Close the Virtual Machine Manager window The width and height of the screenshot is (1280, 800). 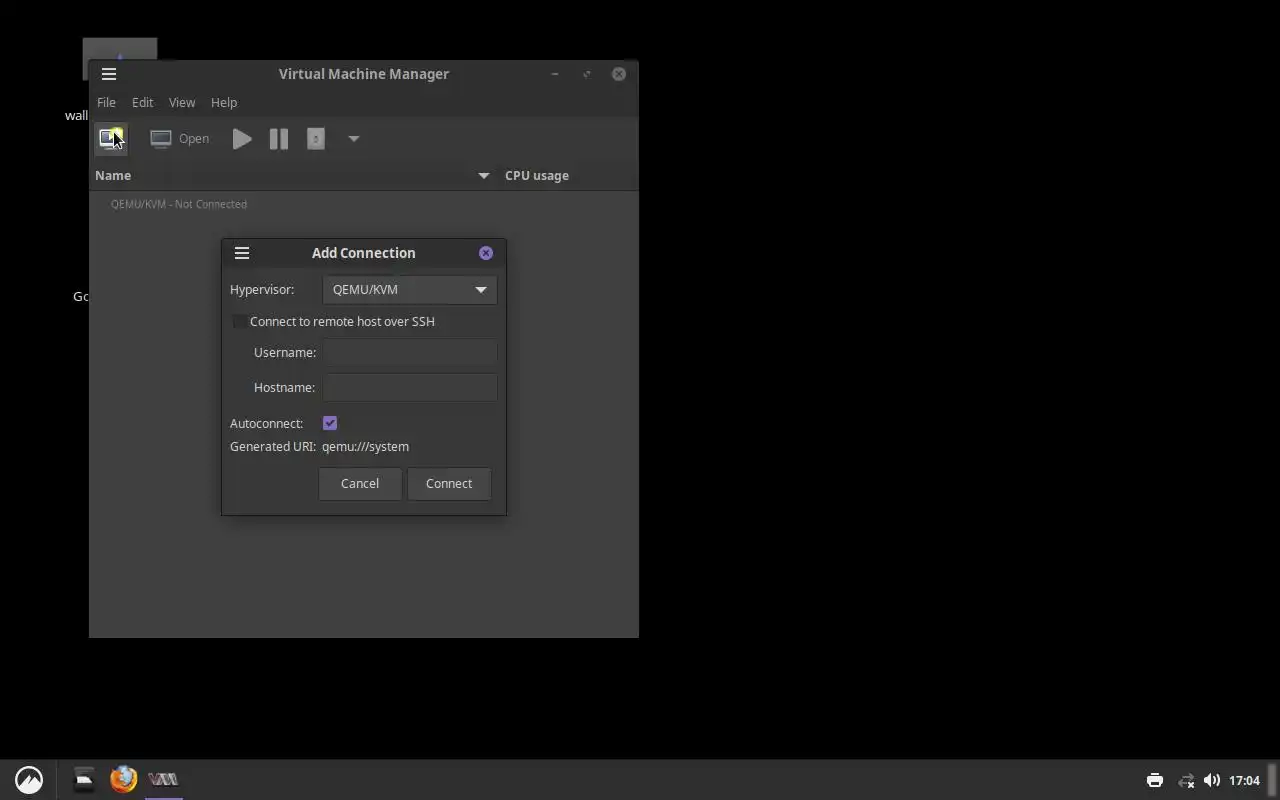619,74
